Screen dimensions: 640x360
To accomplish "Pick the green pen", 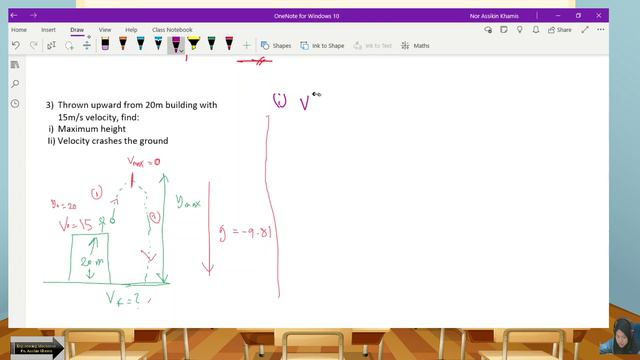I will coord(211,44).
